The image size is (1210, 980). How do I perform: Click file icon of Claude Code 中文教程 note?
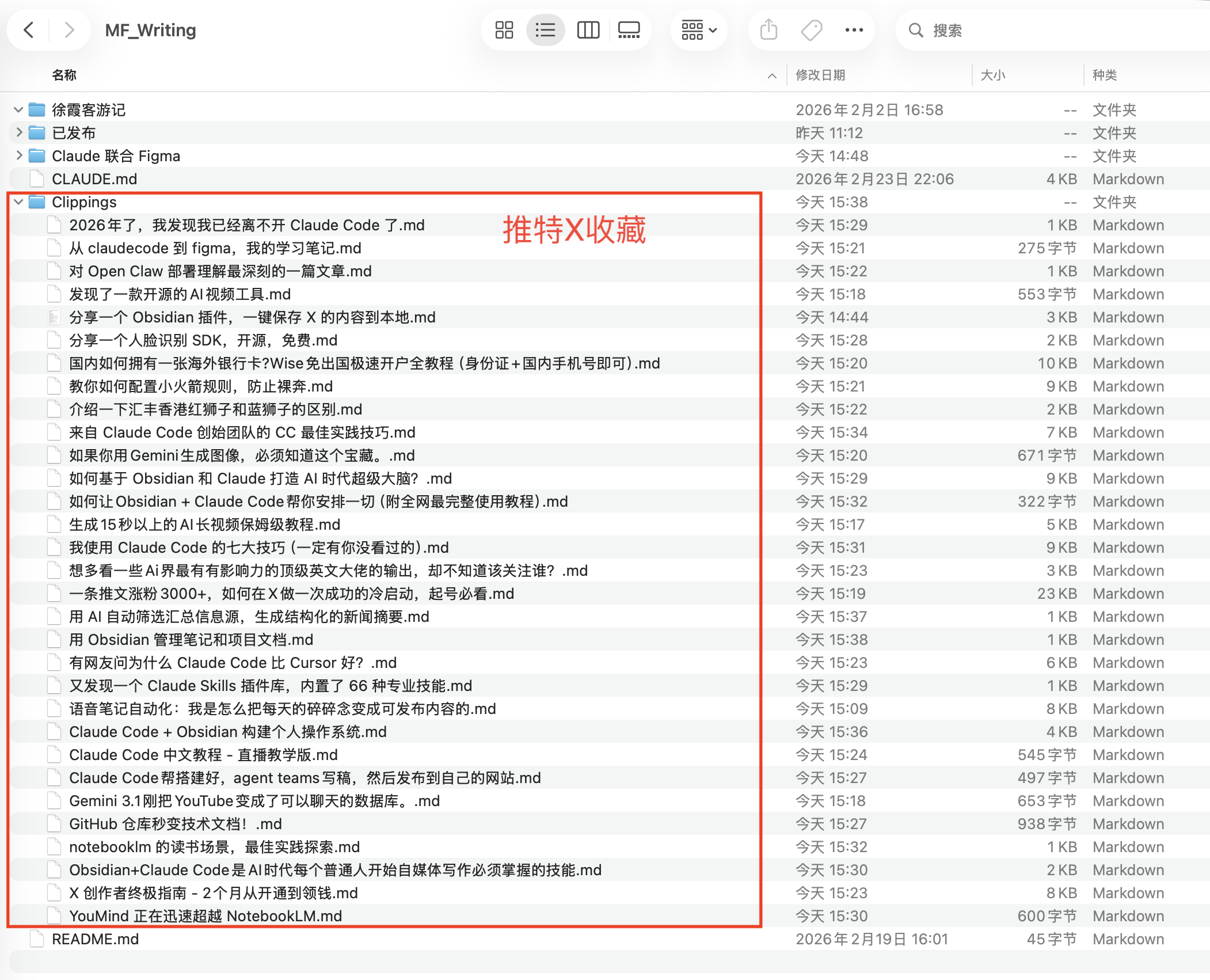tap(54, 754)
